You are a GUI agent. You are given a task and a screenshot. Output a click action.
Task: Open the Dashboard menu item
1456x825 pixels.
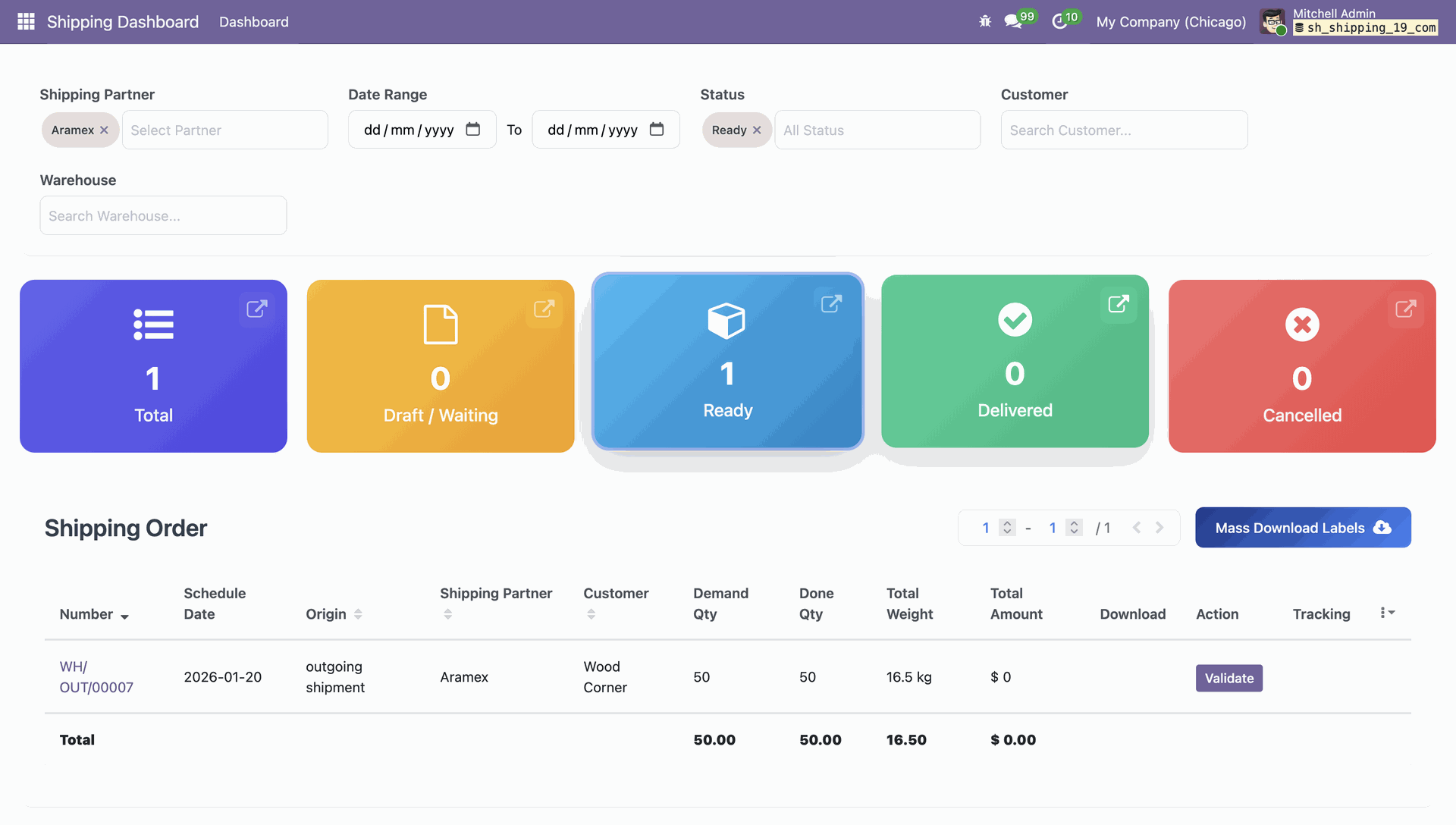253,22
